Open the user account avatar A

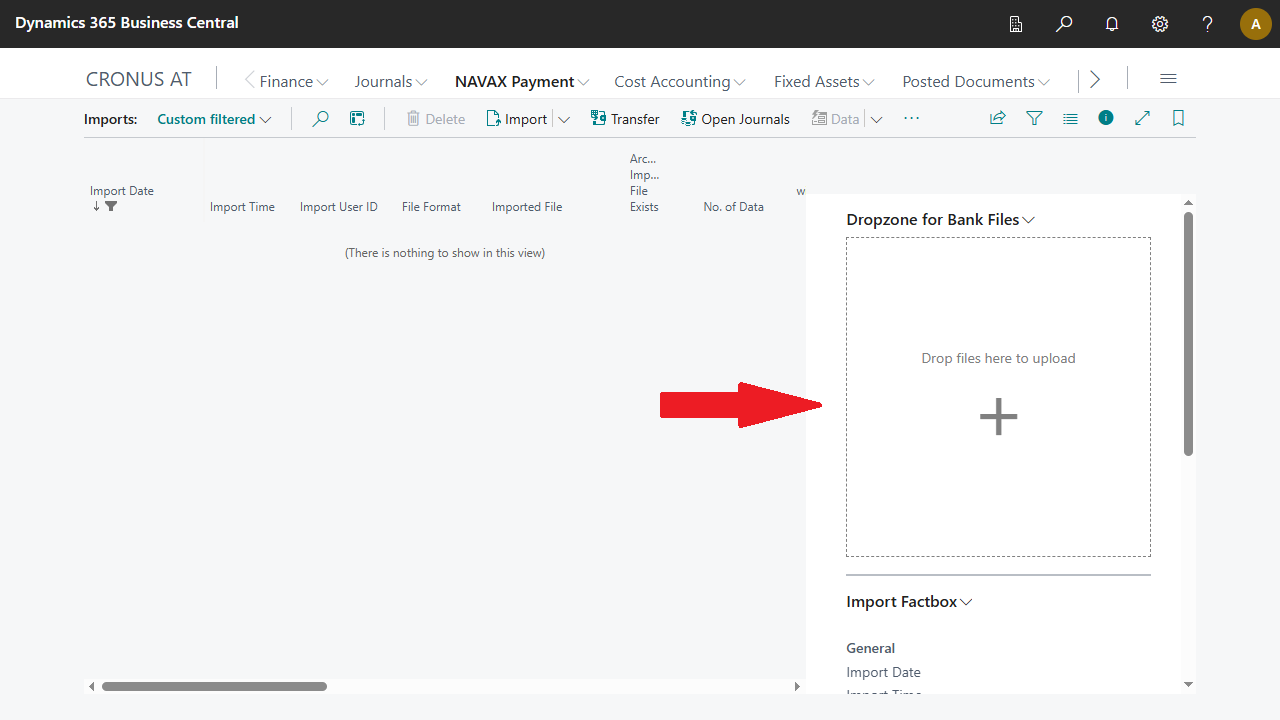tap(1256, 24)
